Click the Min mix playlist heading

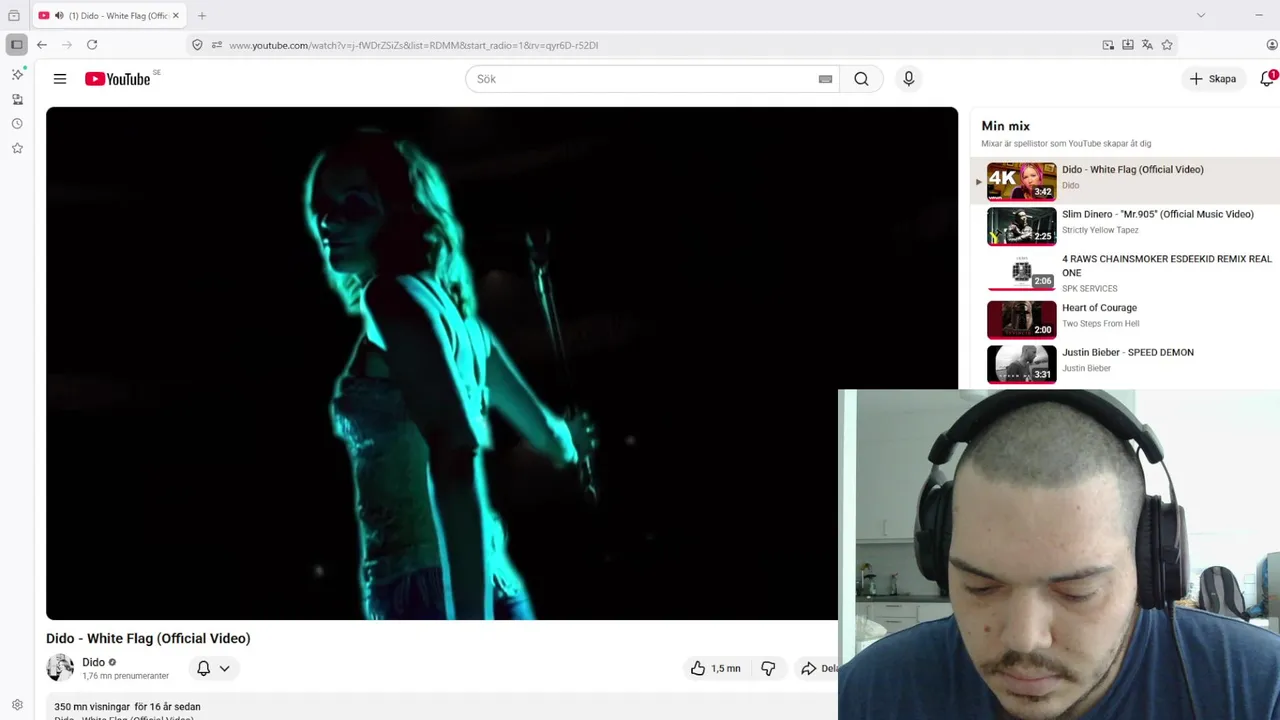coord(1005,126)
